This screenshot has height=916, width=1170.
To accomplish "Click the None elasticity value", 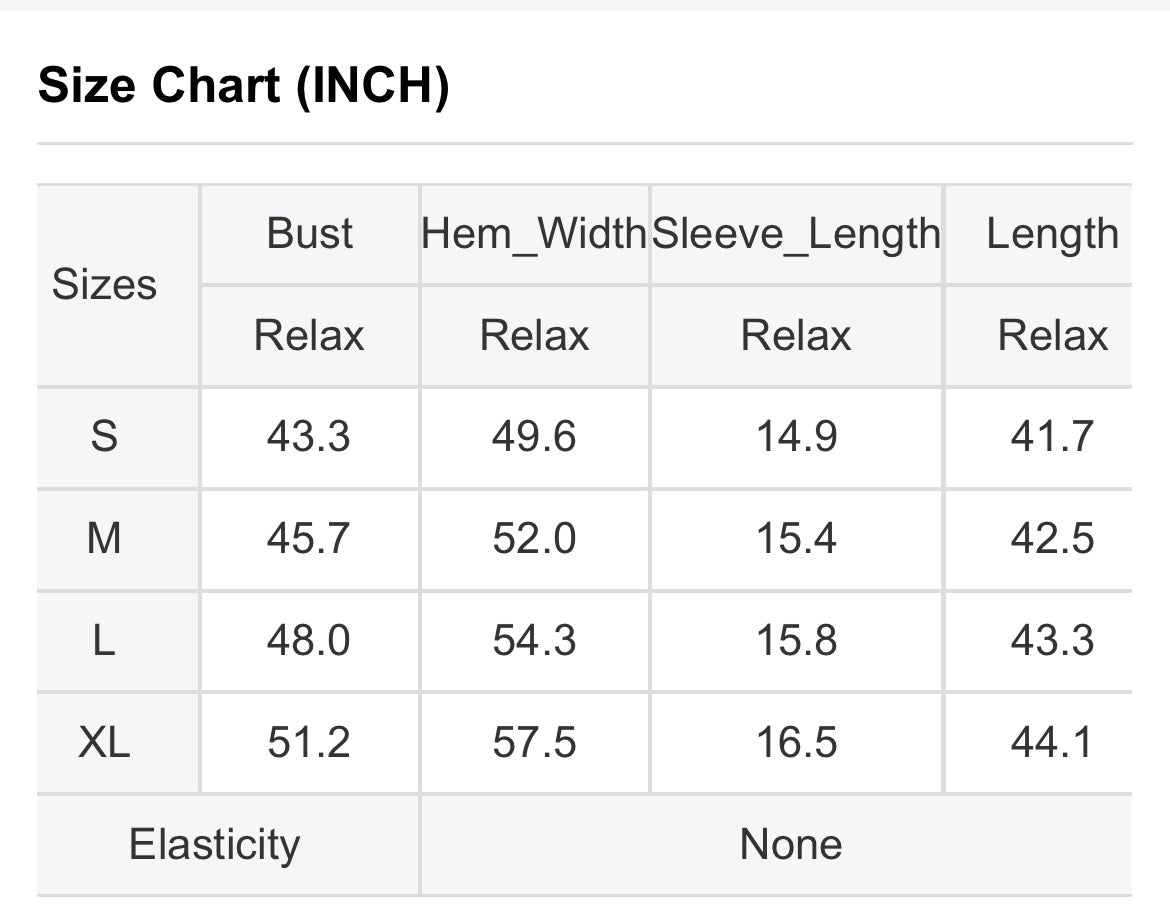I will point(790,845).
